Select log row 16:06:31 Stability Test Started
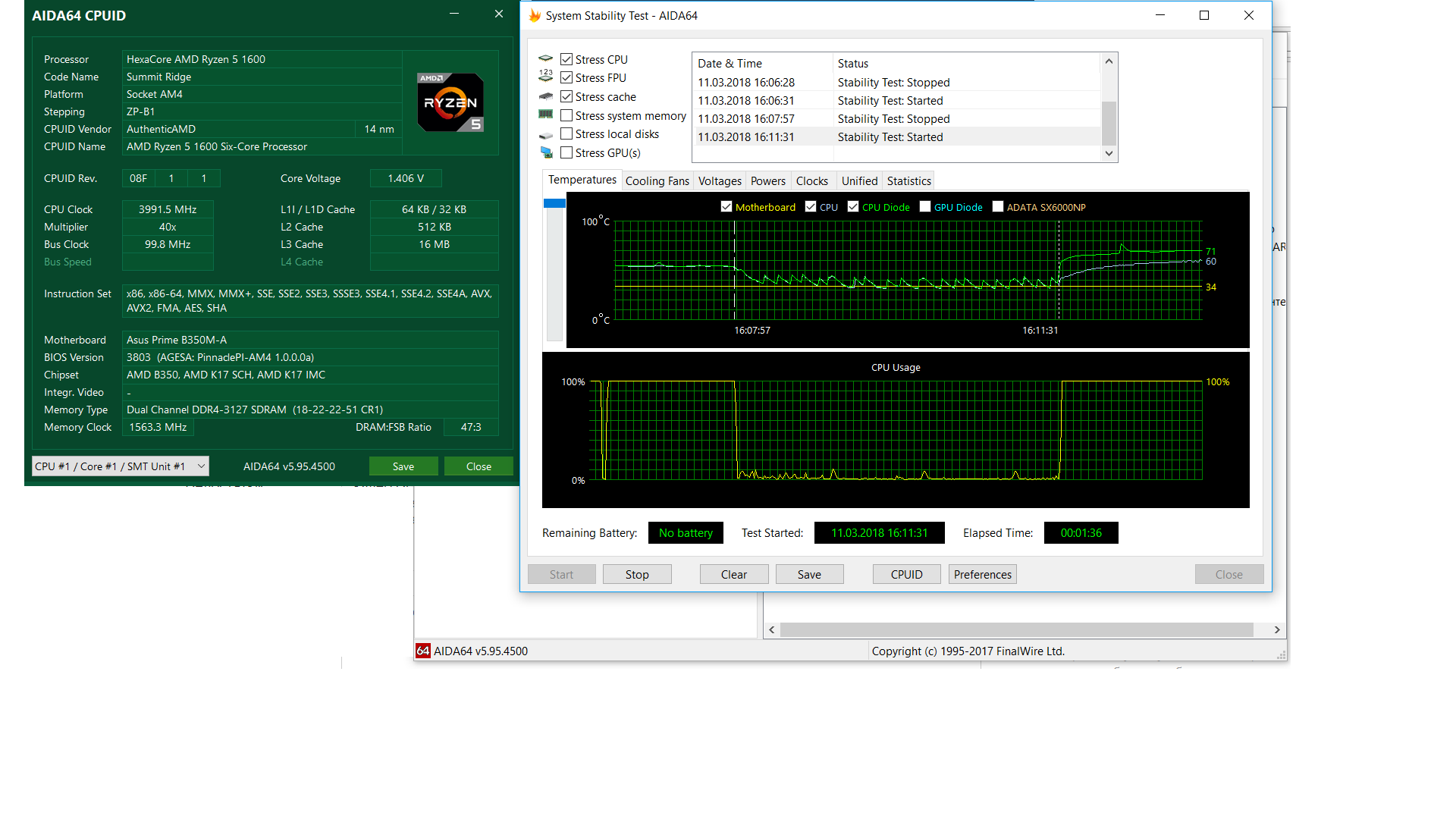This screenshot has width=1456, height=819. click(896, 100)
